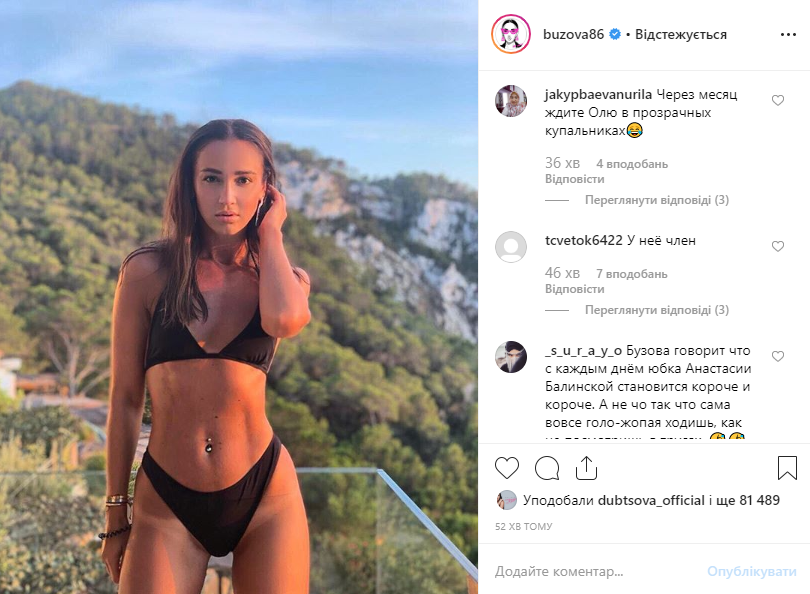Open the _s_u_r_a_y_o avatar picture

511,357
